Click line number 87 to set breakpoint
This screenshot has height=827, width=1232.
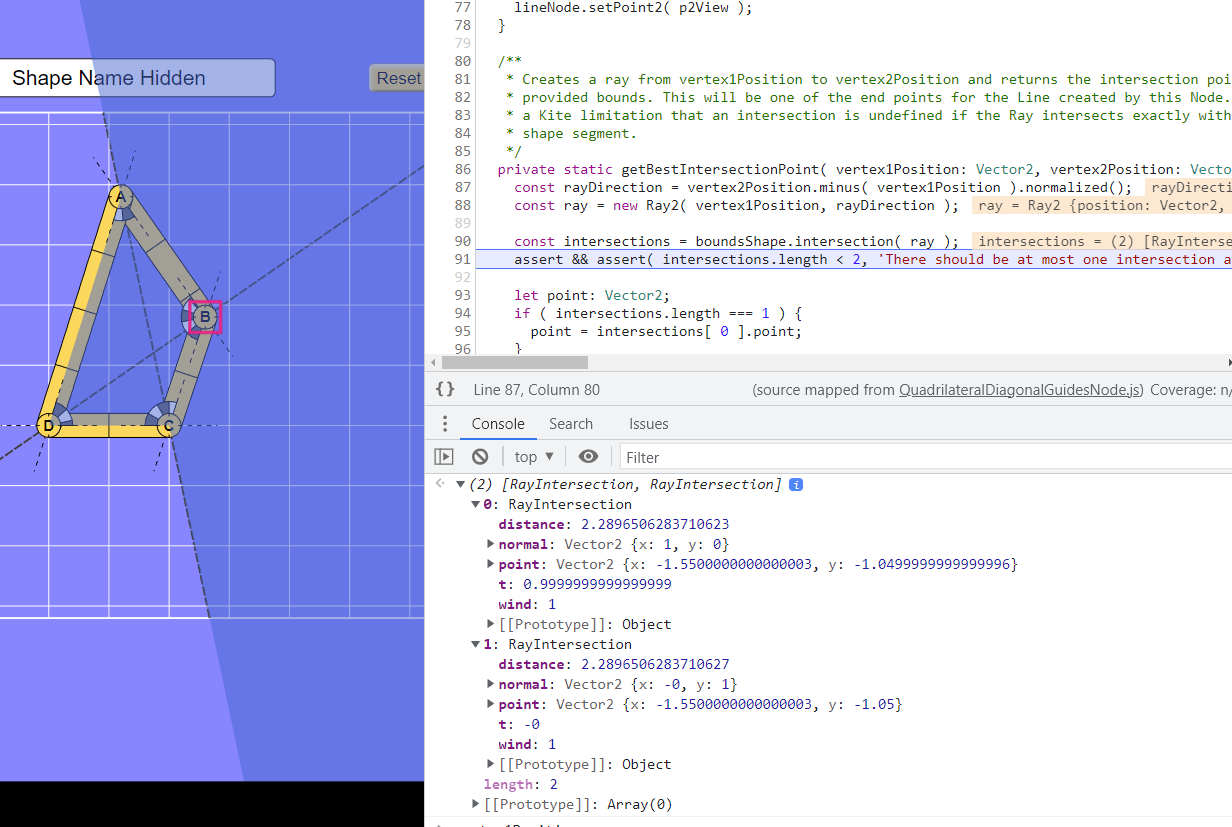coord(461,187)
